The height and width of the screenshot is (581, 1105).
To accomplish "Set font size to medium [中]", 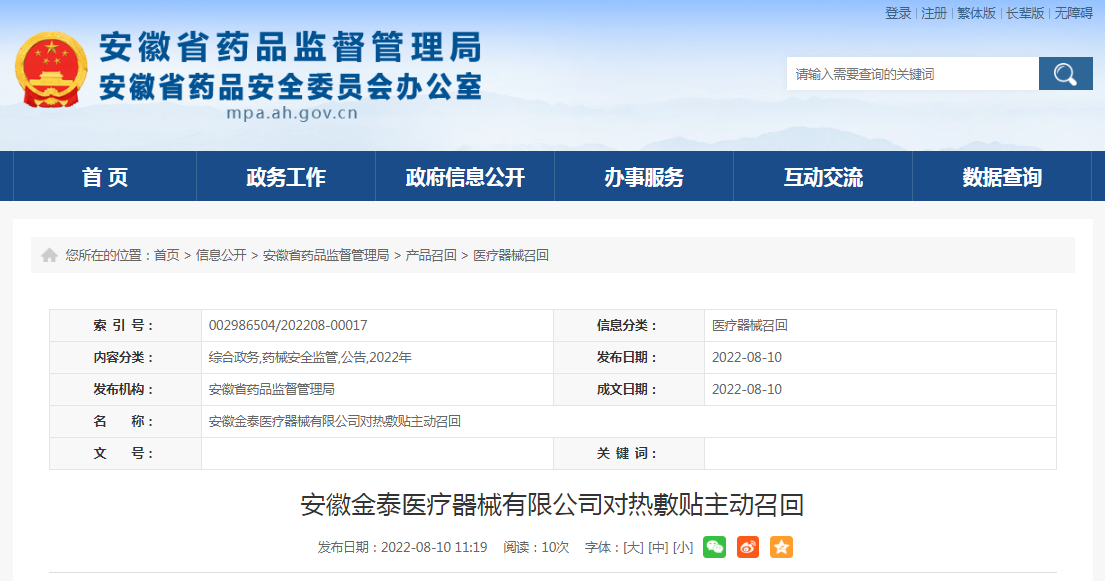I will (658, 548).
